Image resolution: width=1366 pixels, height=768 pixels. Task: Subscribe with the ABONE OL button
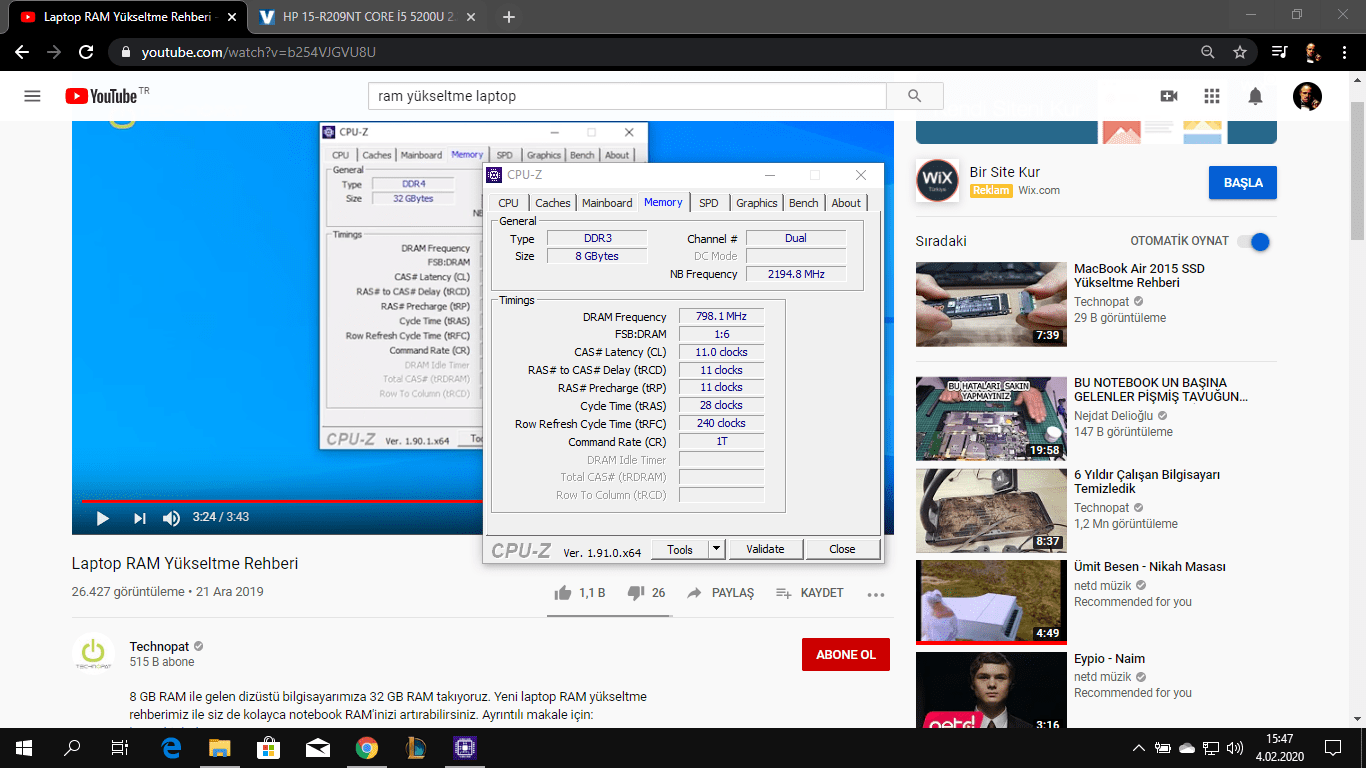[846, 655]
